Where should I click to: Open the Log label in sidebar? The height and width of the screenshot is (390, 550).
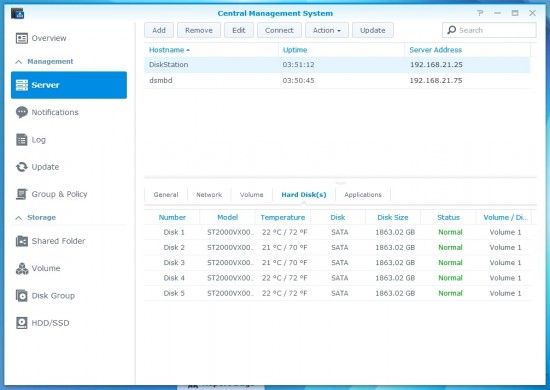pyautogui.click(x=39, y=140)
